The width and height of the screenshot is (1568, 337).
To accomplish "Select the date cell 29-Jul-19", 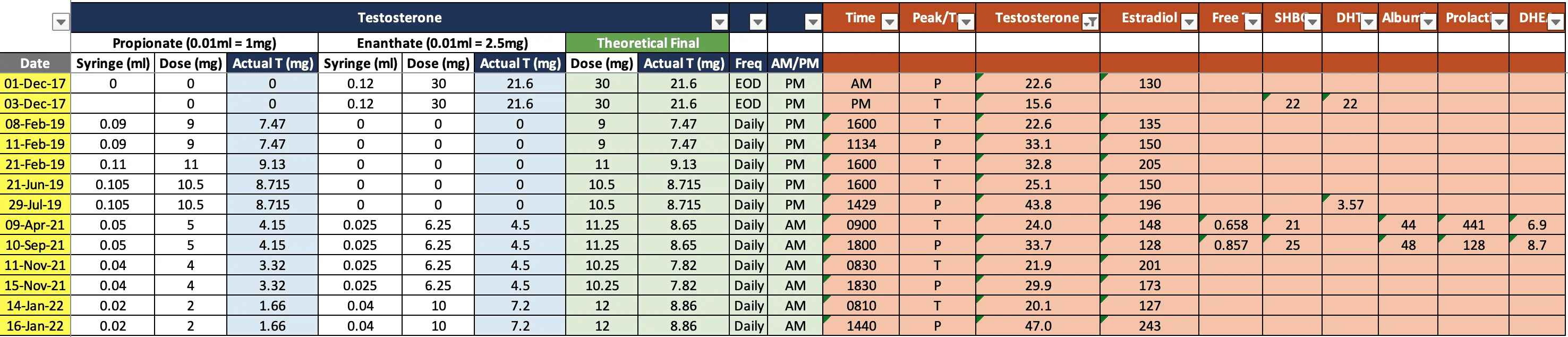I will coord(35,204).
